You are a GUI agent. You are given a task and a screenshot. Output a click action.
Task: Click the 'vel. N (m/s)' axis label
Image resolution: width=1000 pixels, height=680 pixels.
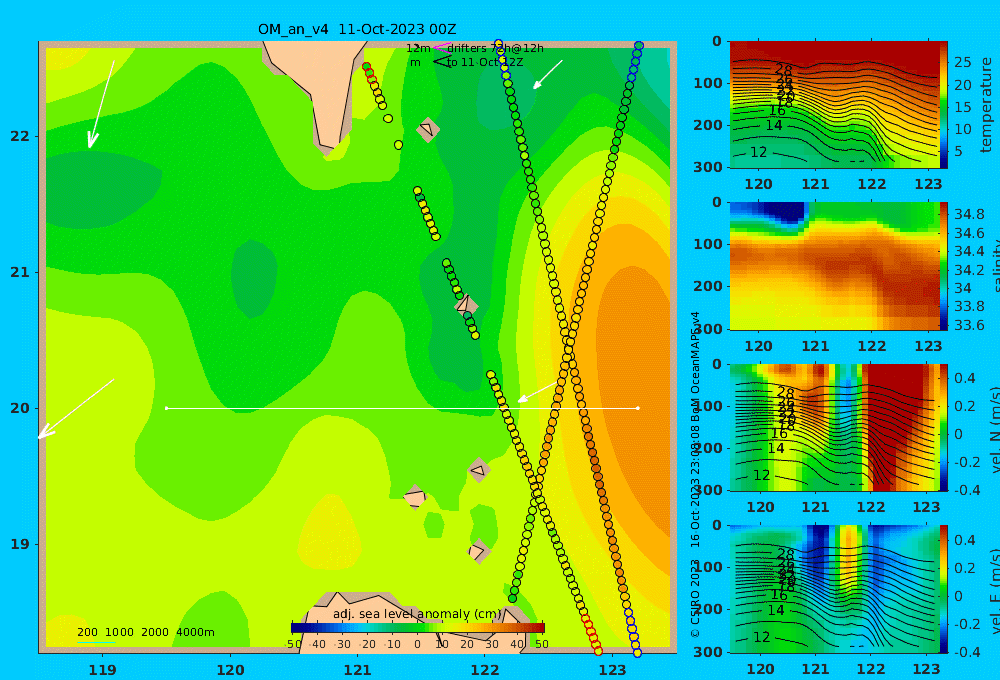[995, 429]
